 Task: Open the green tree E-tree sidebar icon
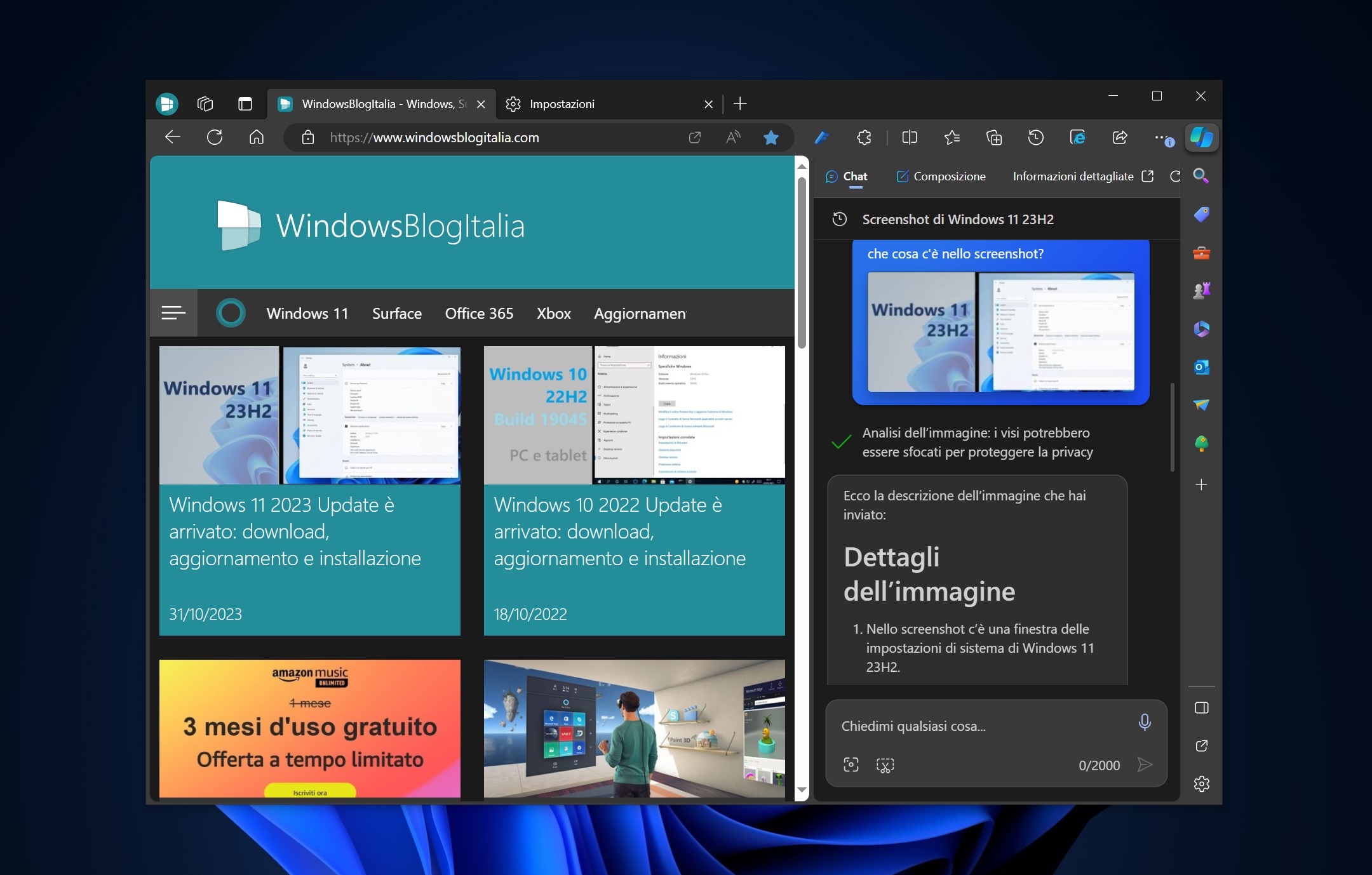click(1201, 443)
